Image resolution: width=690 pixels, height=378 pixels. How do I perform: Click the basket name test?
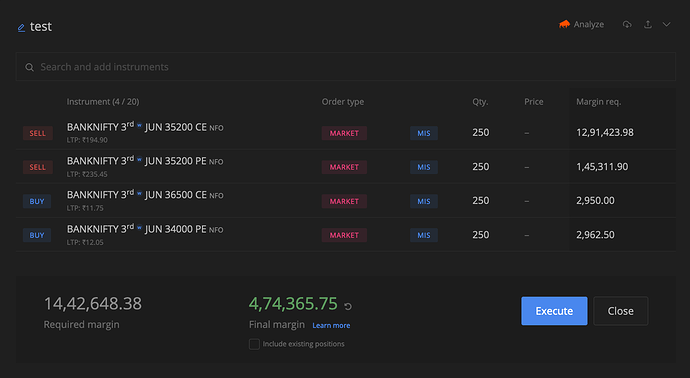(41, 27)
